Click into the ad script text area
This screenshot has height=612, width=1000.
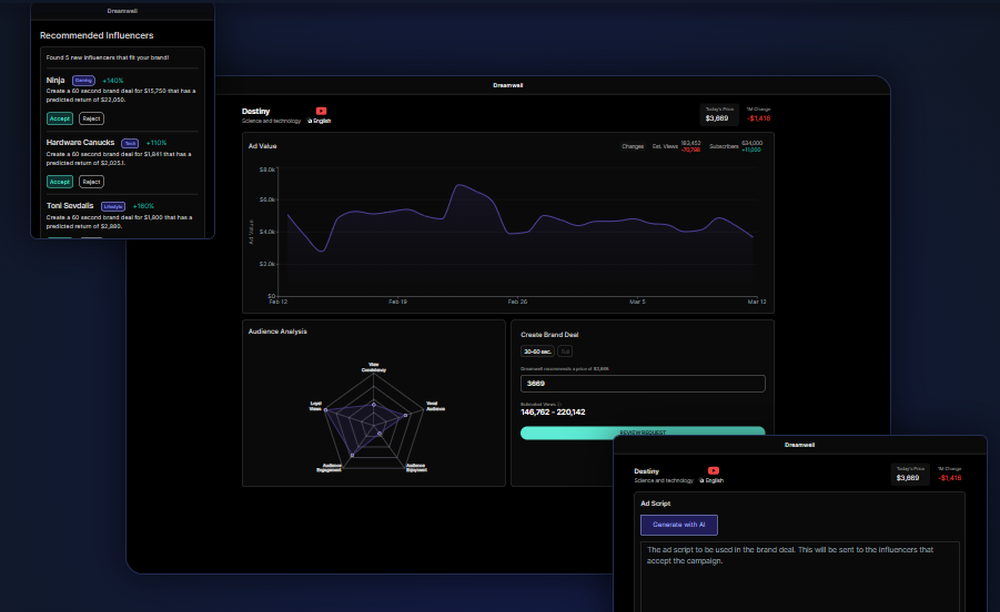pyautogui.click(x=800, y=576)
